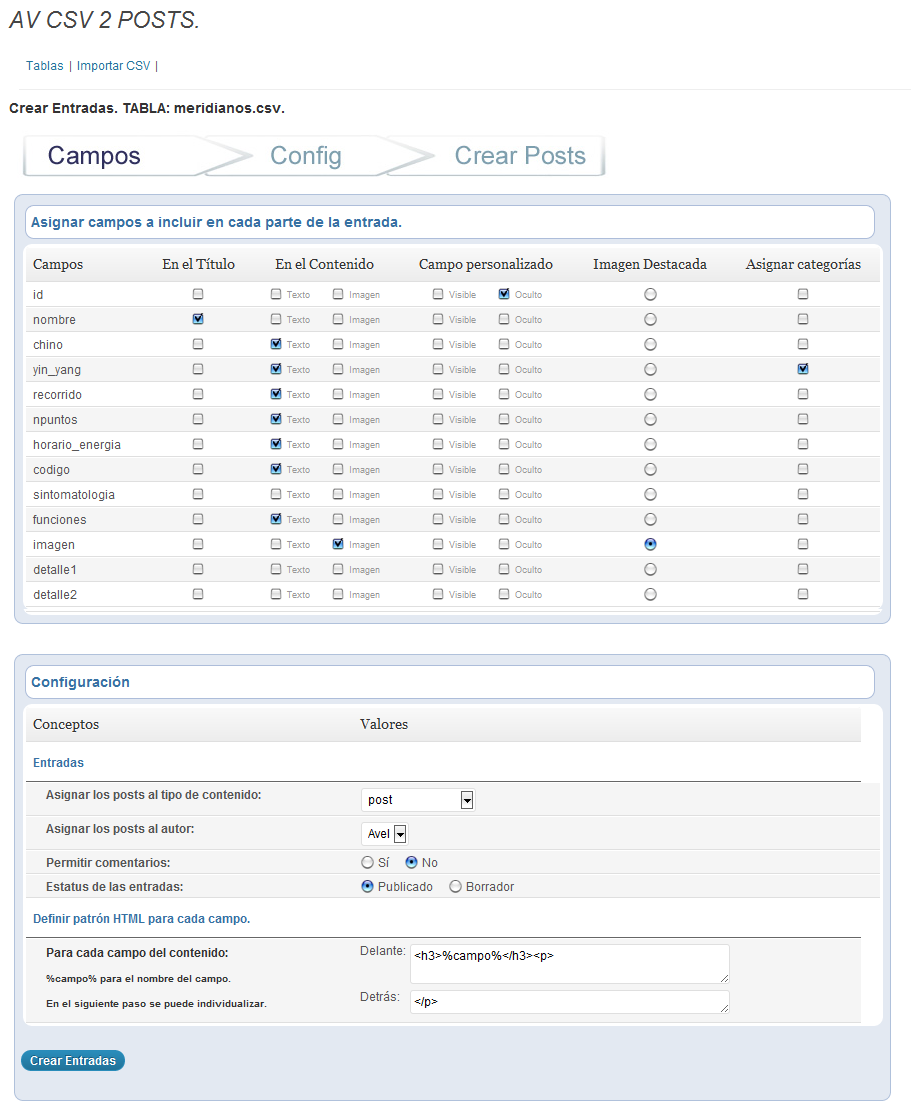Check Visible custom field for sintomatologia

click(x=438, y=494)
